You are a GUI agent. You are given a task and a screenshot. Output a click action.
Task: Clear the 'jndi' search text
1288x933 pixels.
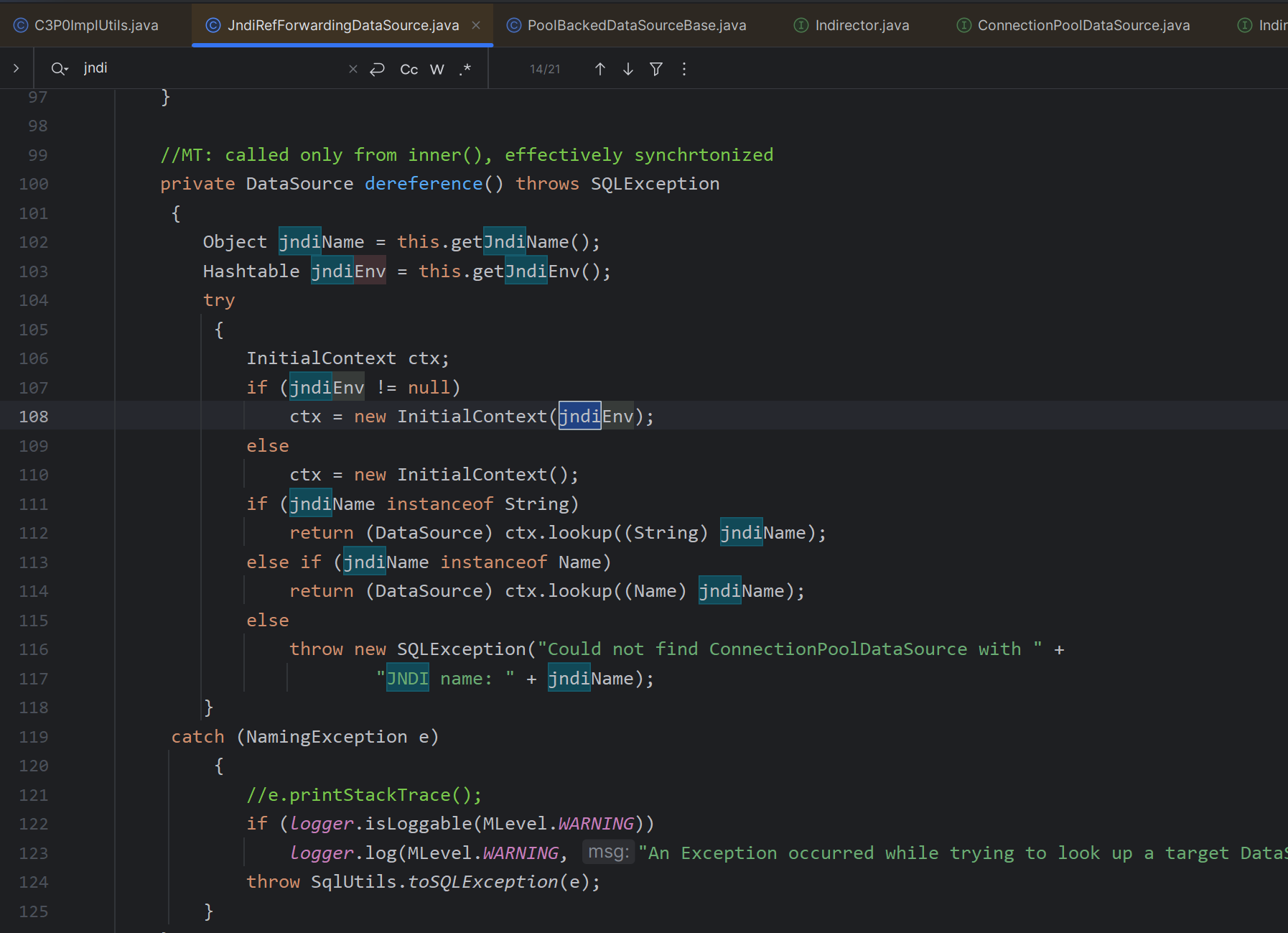tap(353, 69)
